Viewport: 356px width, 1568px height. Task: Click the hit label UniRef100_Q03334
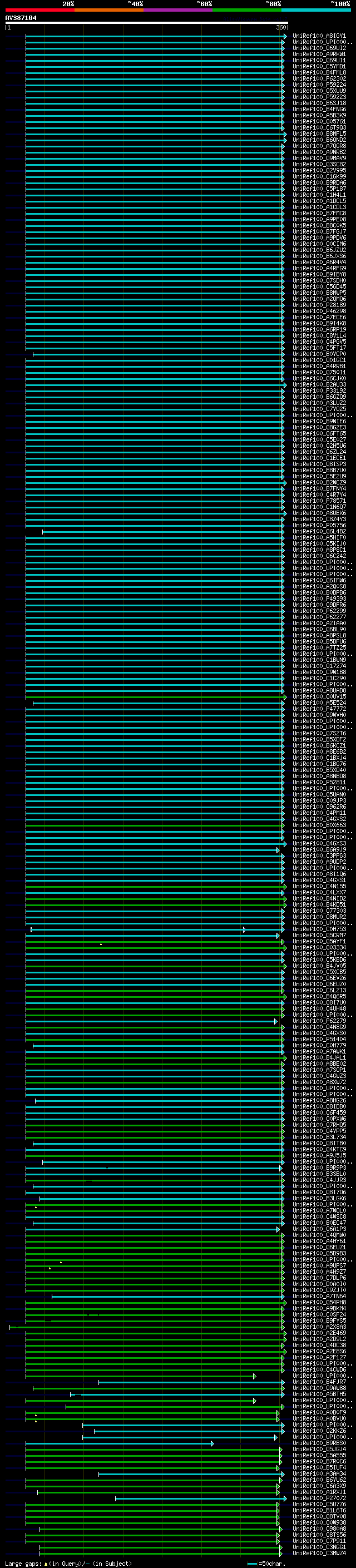(x=319, y=948)
